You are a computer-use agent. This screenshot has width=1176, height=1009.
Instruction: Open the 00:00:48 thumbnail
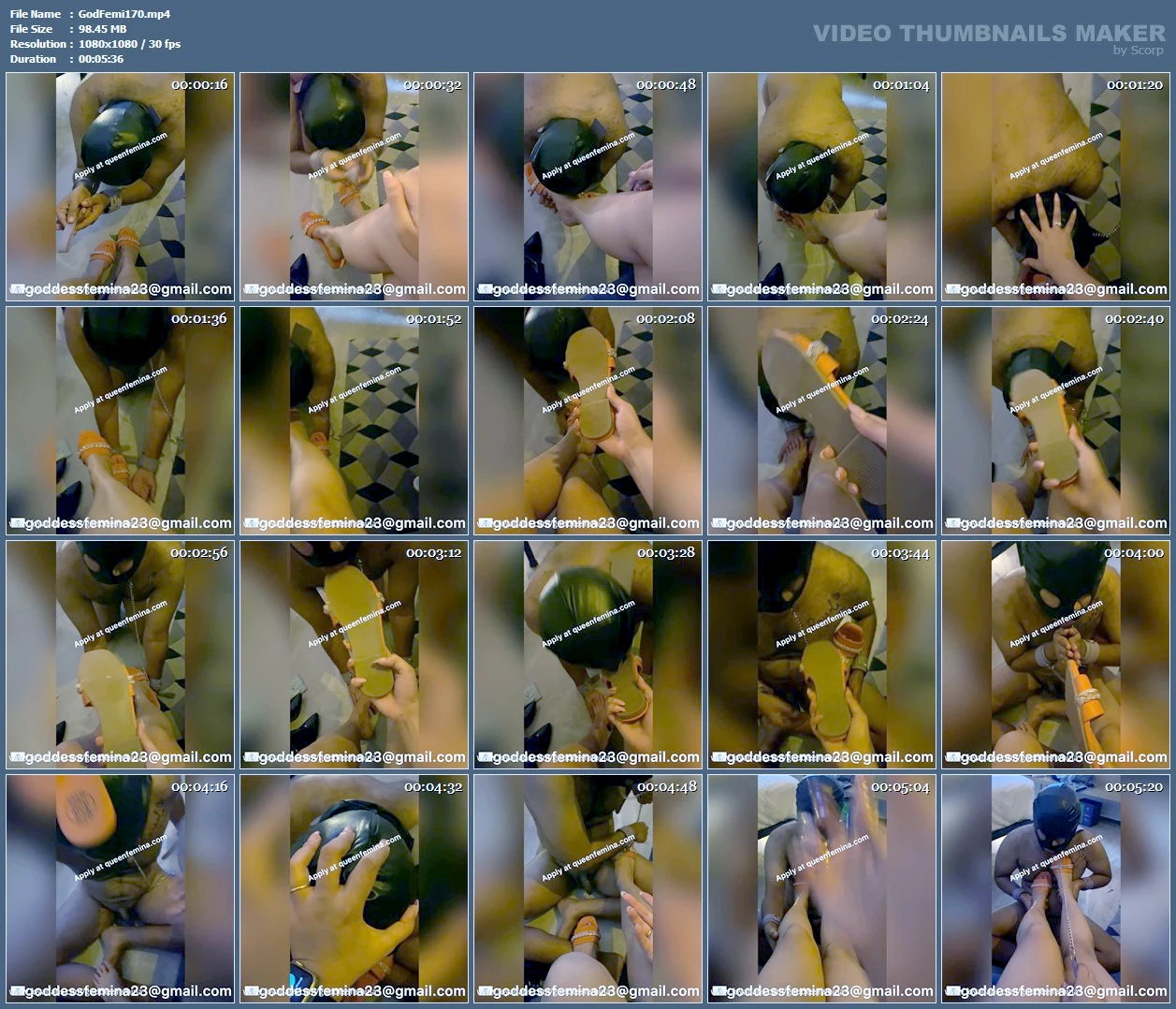[588, 187]
